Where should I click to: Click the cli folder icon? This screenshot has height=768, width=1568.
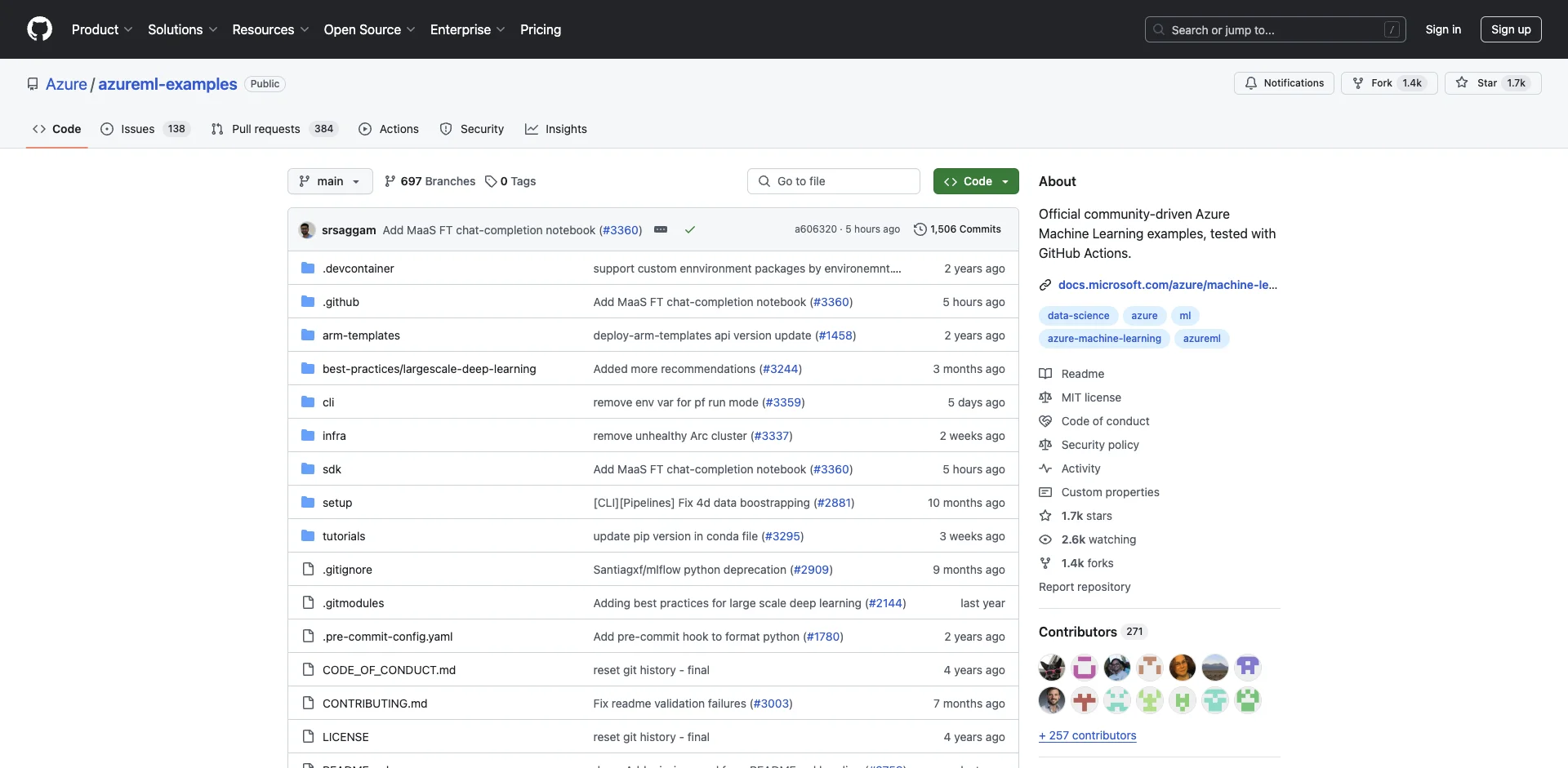point(308,402)
